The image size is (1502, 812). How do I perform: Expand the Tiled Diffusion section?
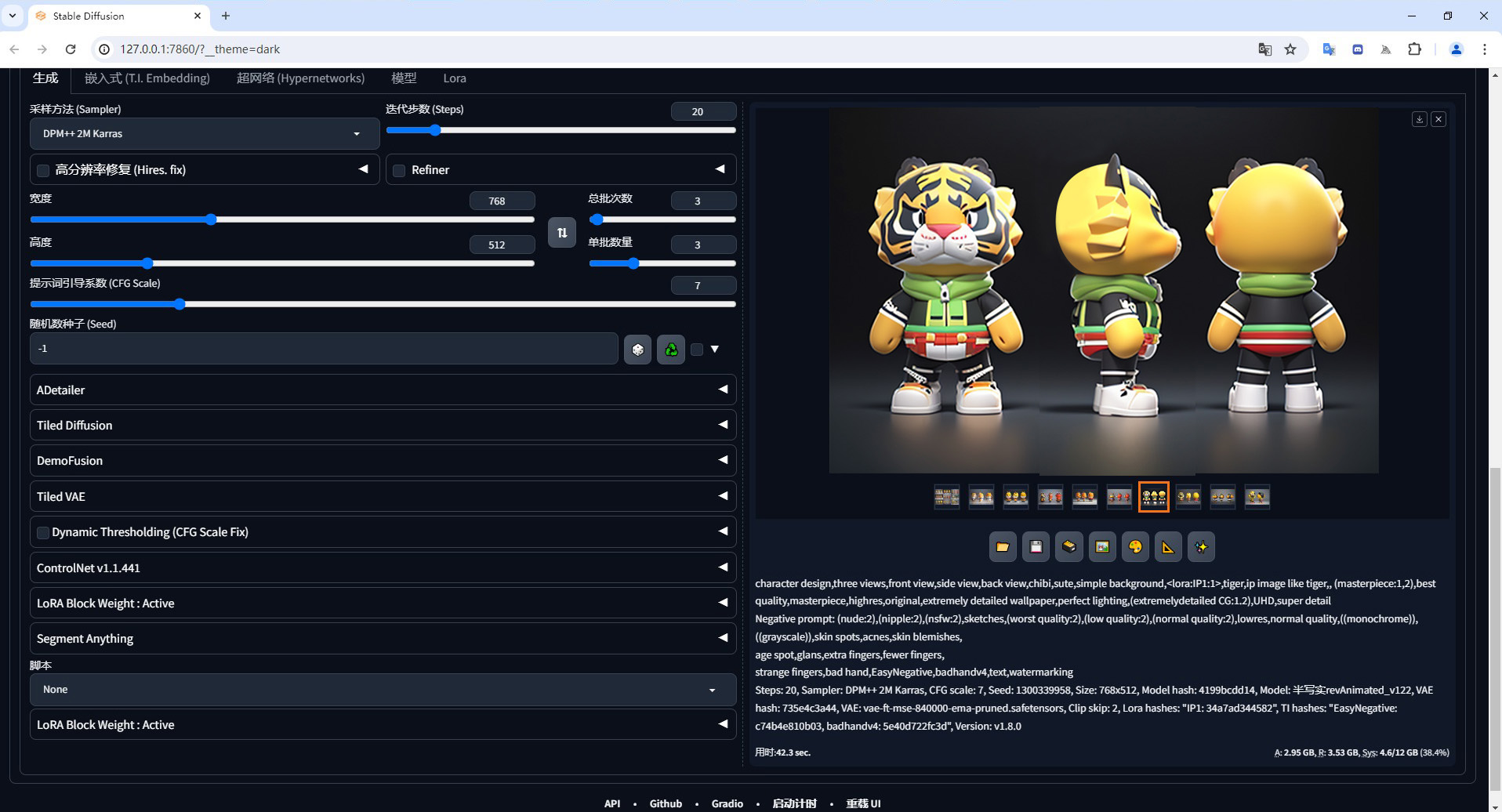[x=383, y=425]
